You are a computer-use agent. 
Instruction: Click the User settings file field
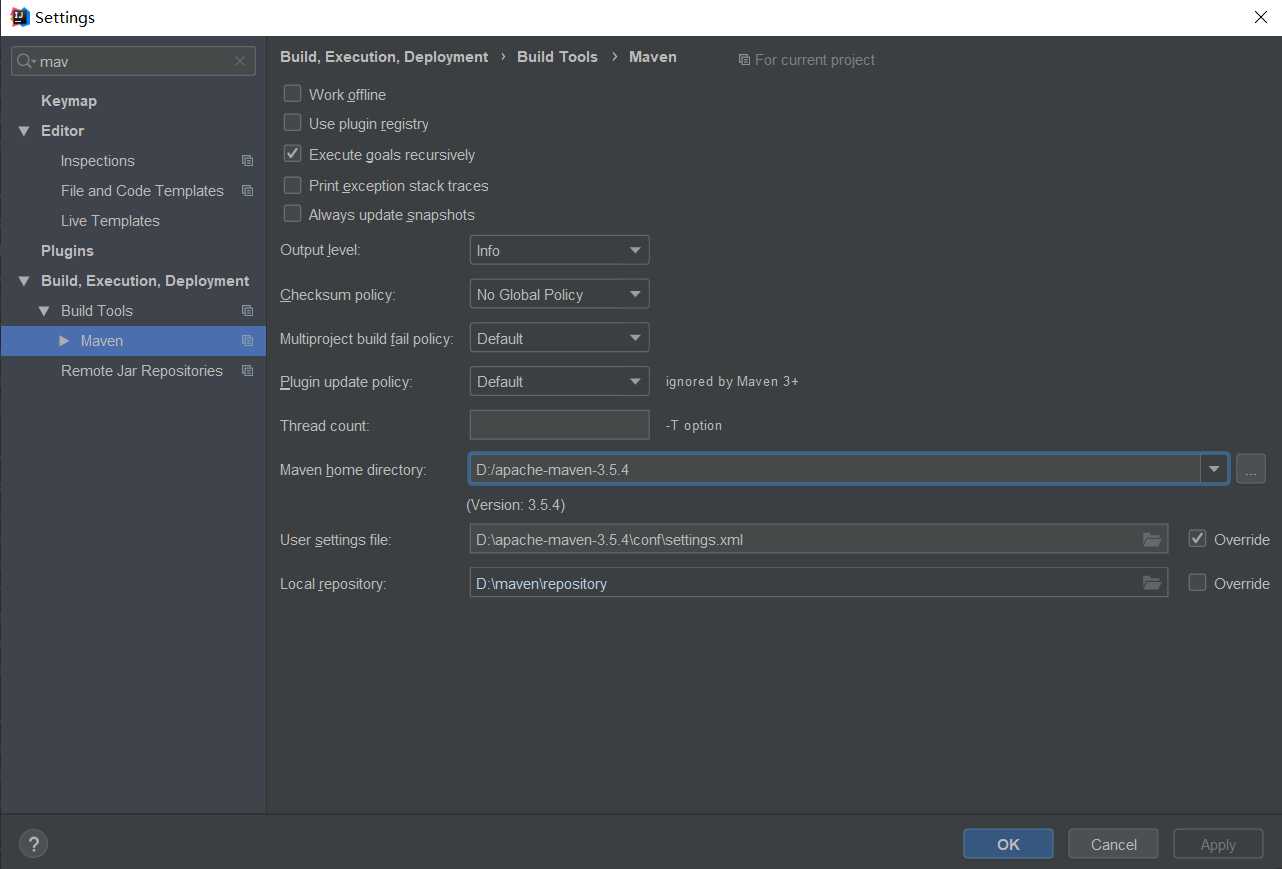pyautogui.click(x=818, y=539)
